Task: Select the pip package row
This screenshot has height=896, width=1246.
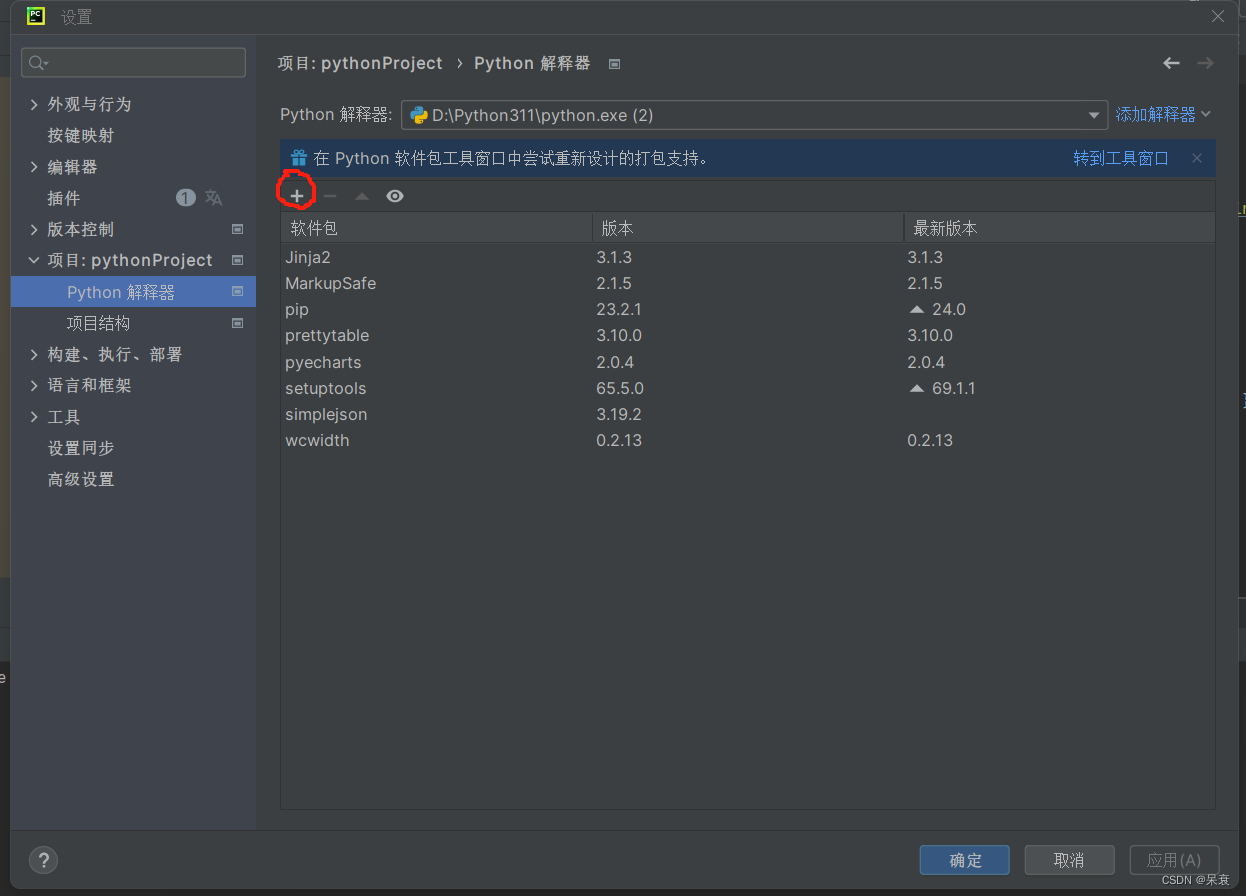Action: click(748, 309)
